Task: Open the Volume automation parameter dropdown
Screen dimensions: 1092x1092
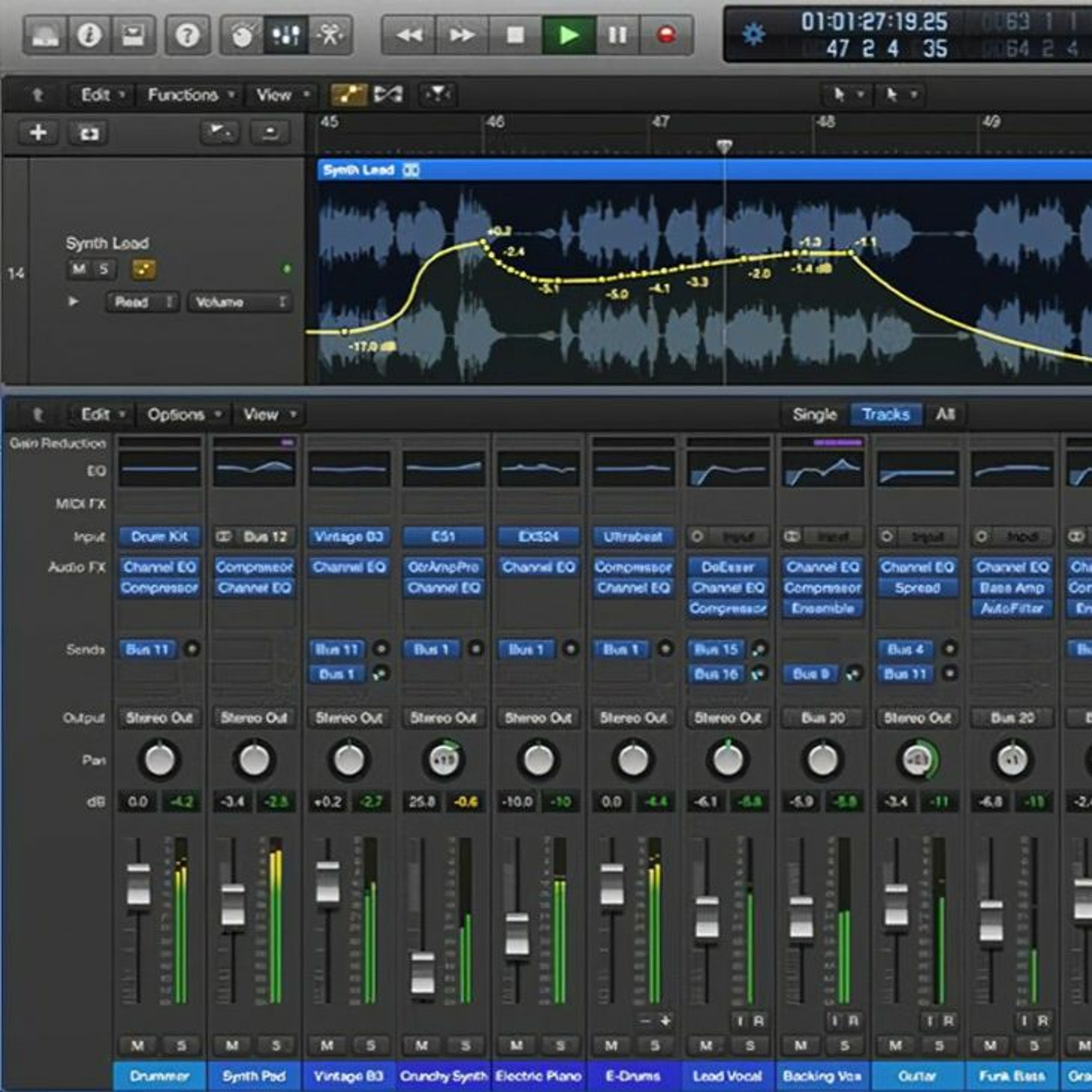Action: 240,302
